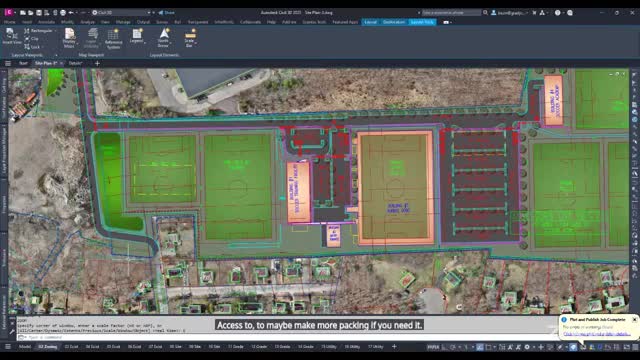Open the Annotate ribbon tab
Image resolution: width=640 pixels, height=360 pixels.
tap(47, 22)
